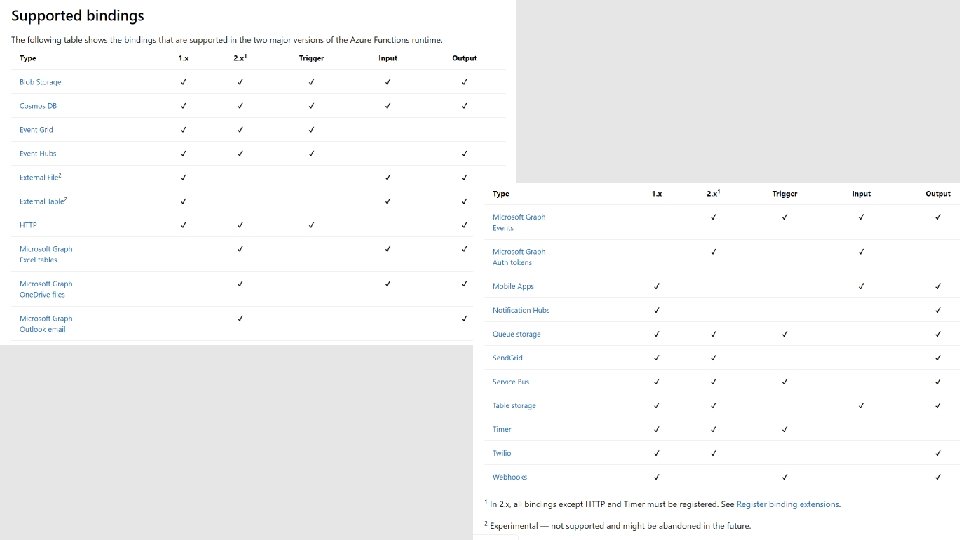Open the SendGrid binding link
This screenshot has width=960, height=540.
pyautogui.click(x=508, y=358)
